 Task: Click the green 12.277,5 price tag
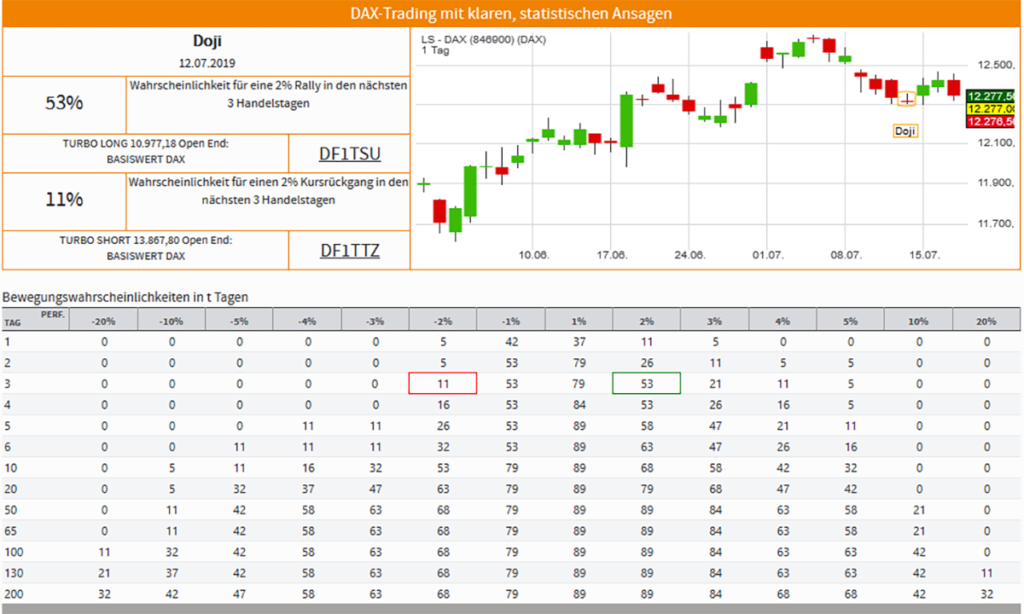(990, 96)
